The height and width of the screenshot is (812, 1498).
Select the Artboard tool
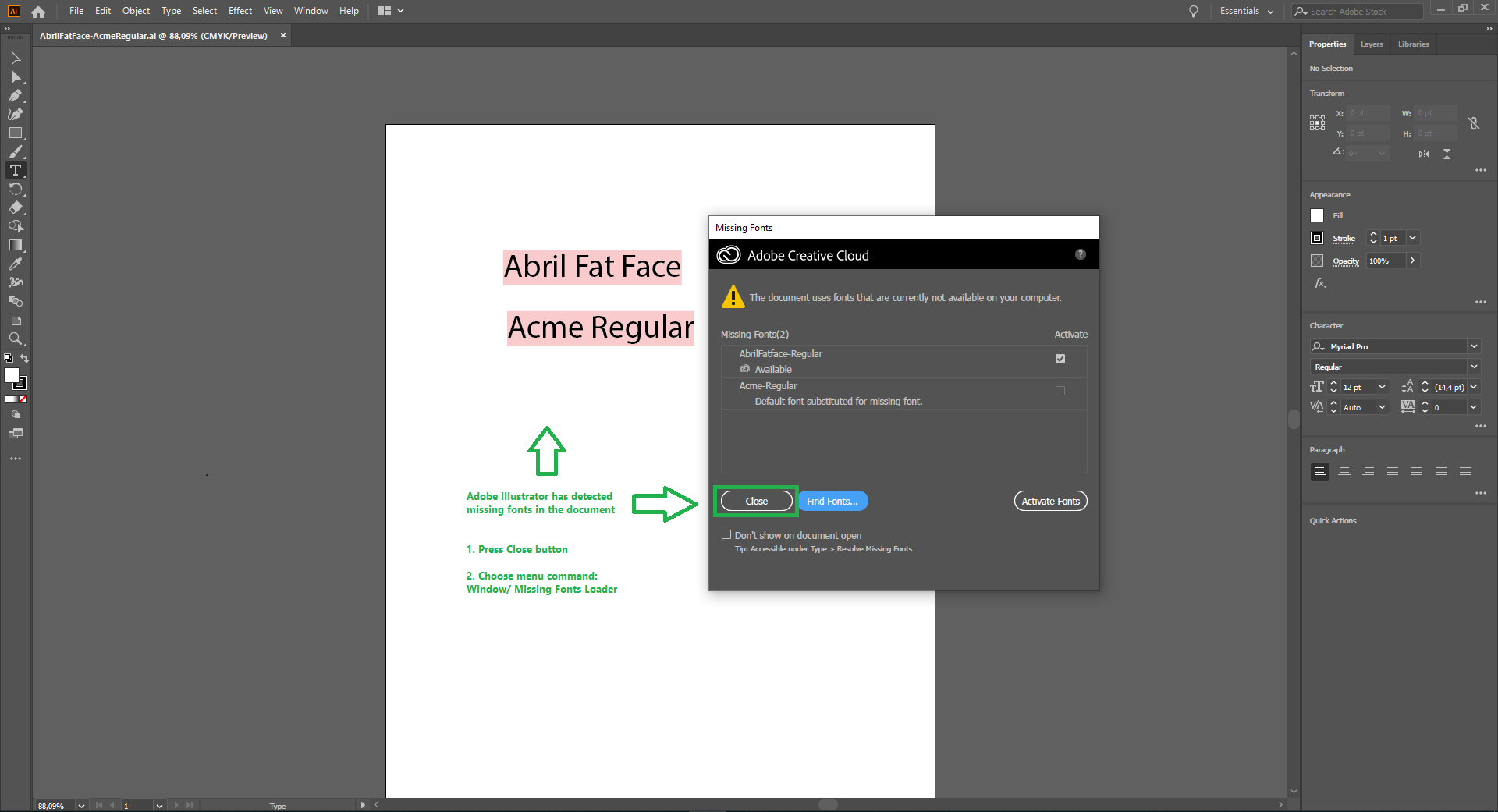point(15,320)
